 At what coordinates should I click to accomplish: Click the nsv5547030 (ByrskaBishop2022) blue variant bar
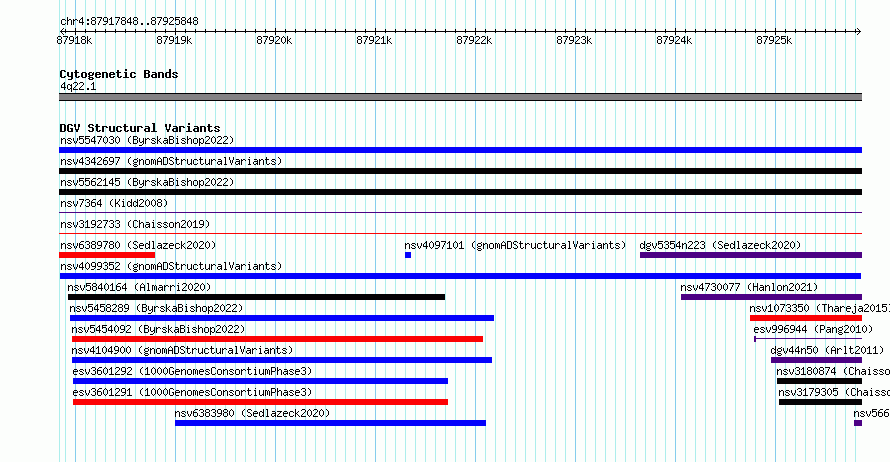[460, 150]
